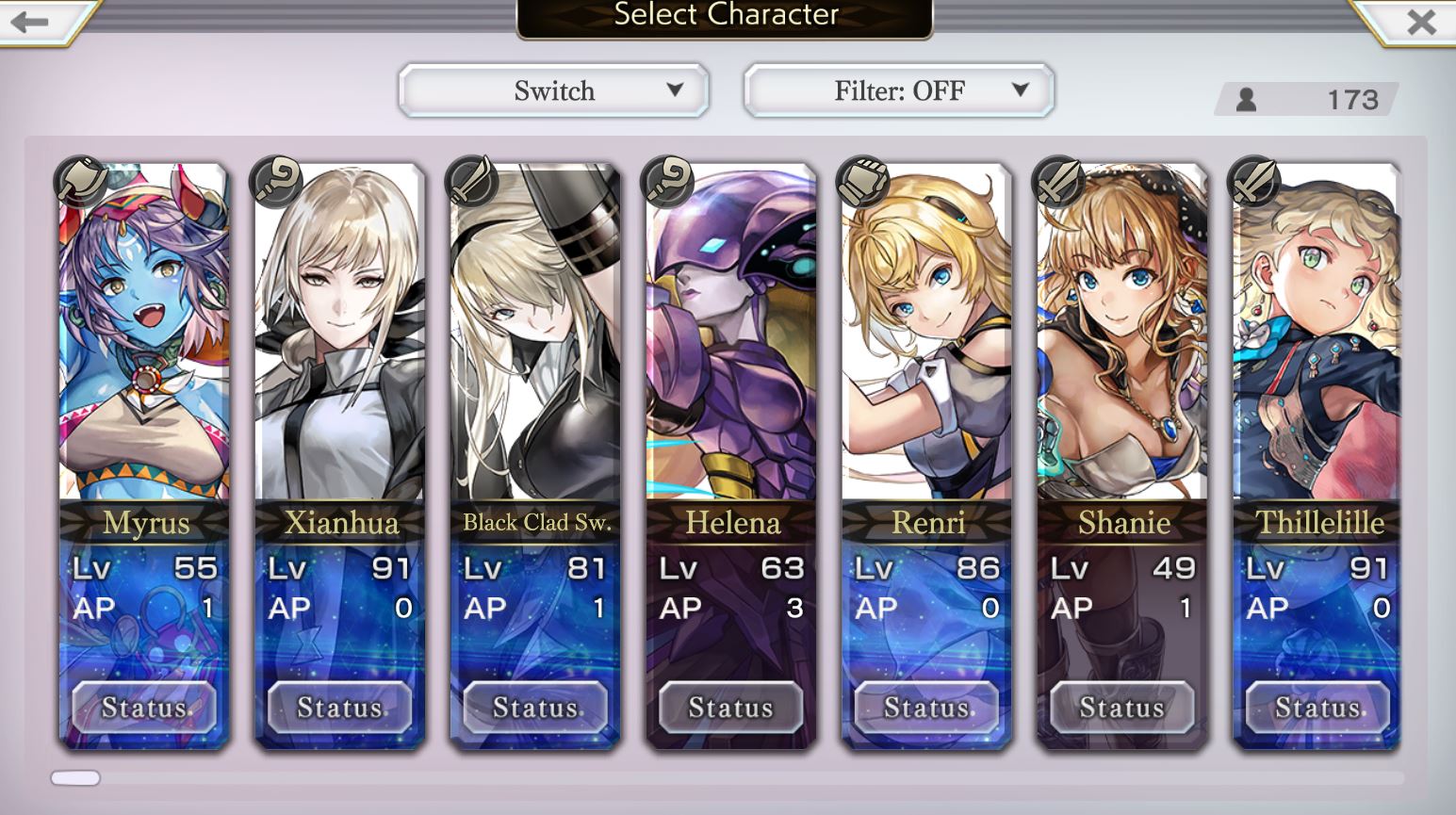This screenshot has height=815, width=1456.
Task: Click the staff weapon icon on Helena
Action: (666, 181)
